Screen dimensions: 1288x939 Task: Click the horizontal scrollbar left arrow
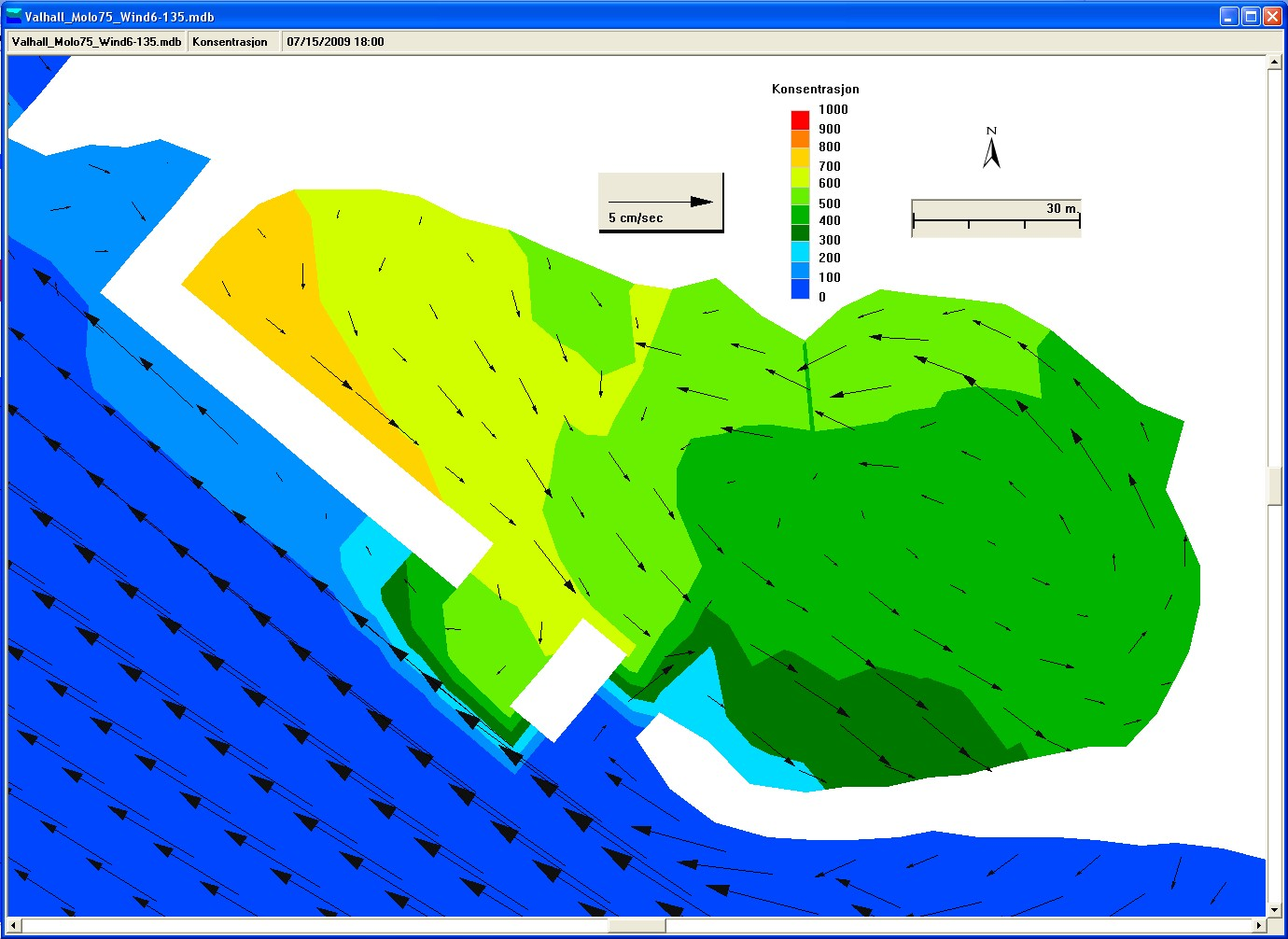(x=14, y=925)
